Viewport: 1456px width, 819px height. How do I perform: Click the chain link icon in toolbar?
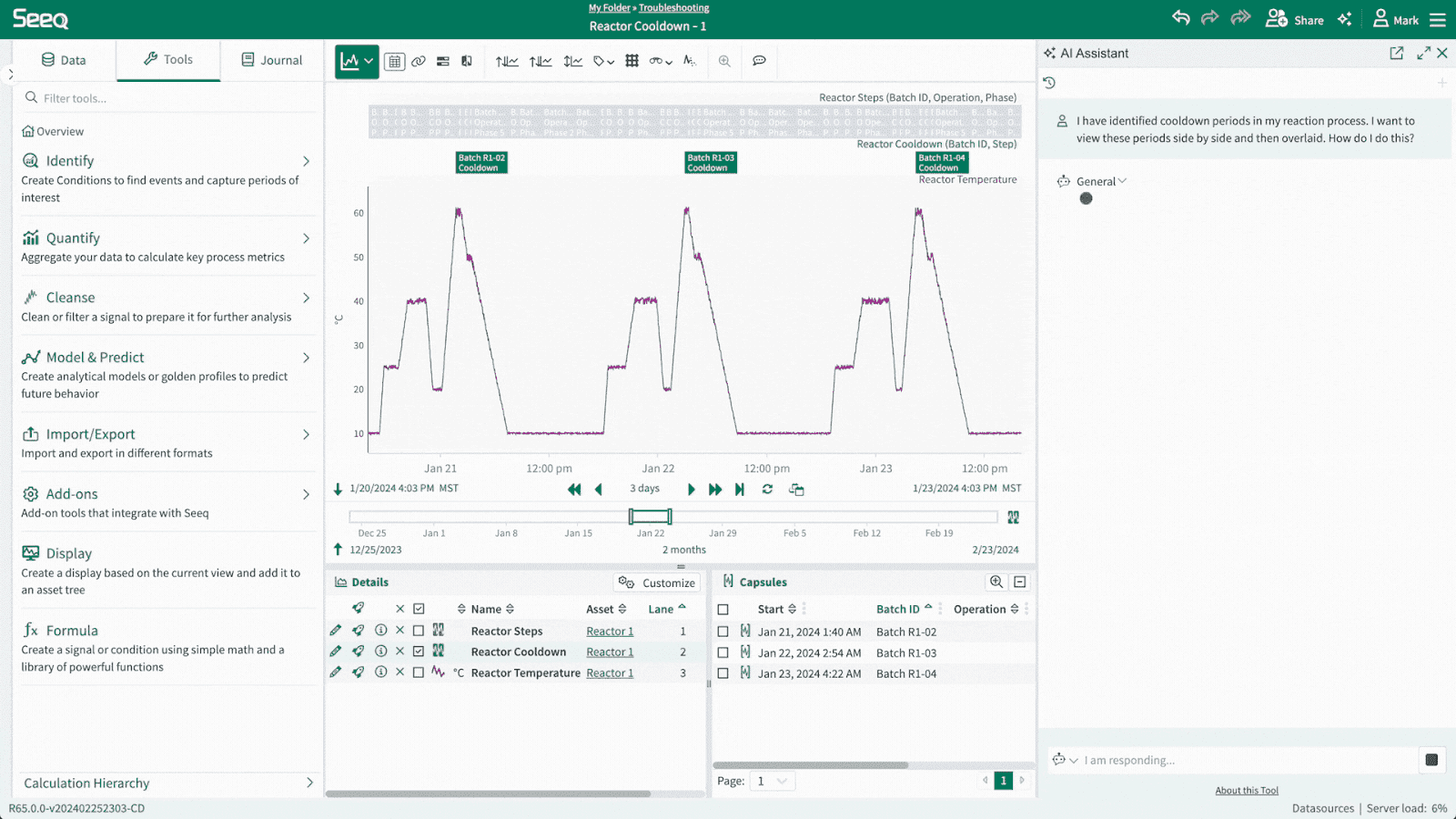(x=418, y=61)
